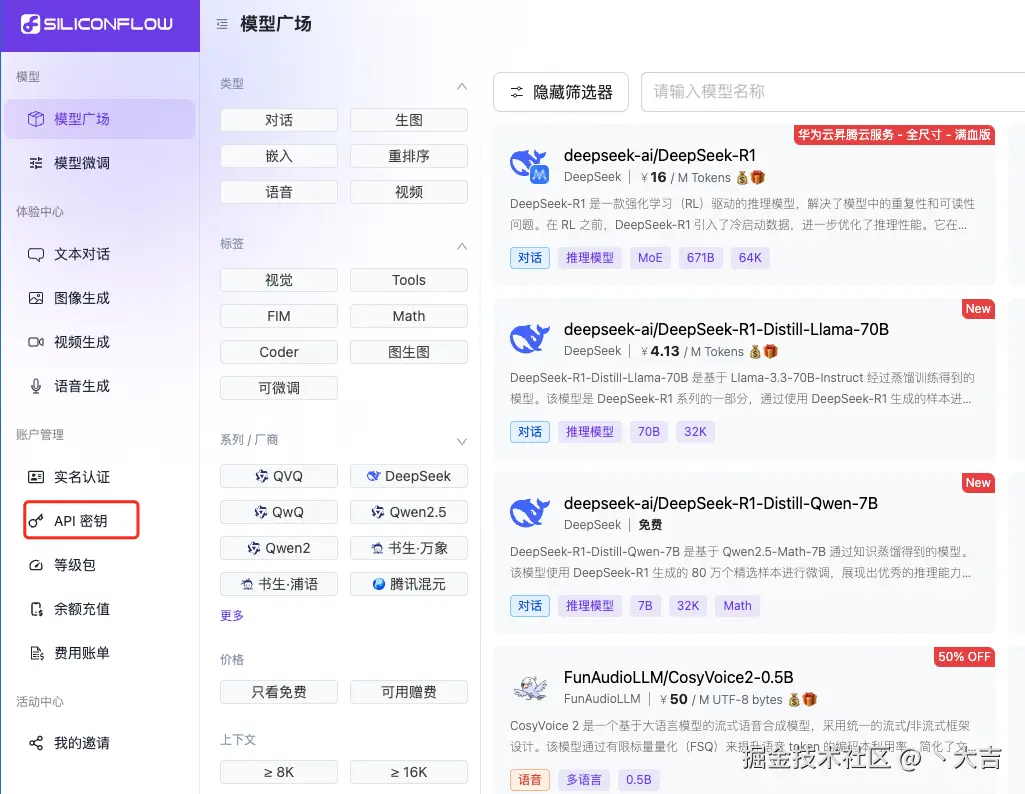1025x794 pixels.
Task: Click the CosyVoice2-0.5B bird logo
Action: tap(531, 687)
